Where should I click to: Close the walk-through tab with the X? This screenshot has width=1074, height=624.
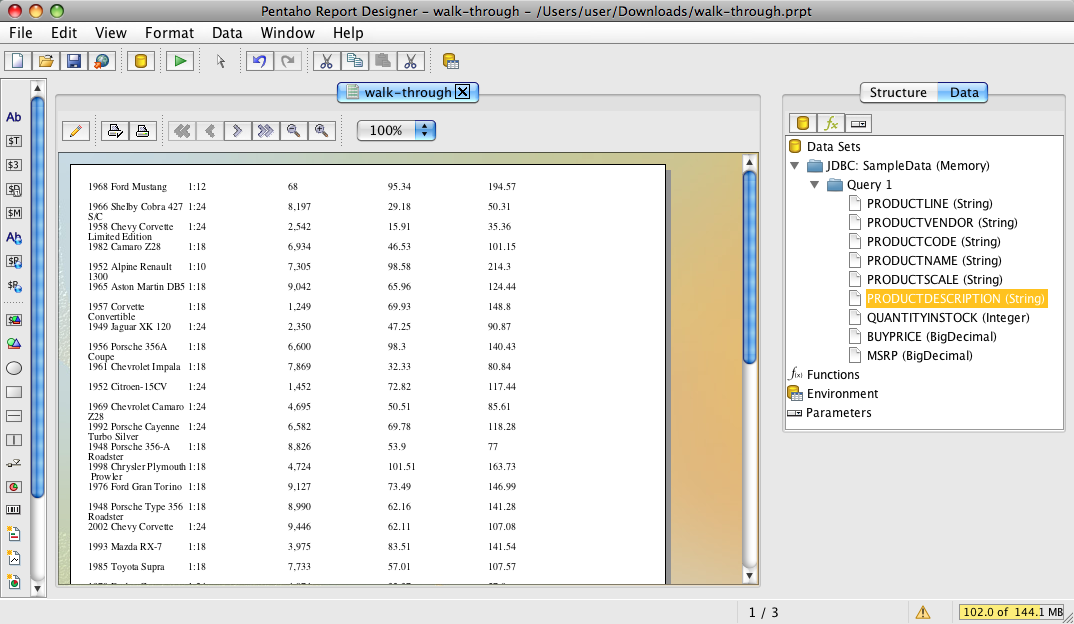pyautogui.click(x=463, y=92)
